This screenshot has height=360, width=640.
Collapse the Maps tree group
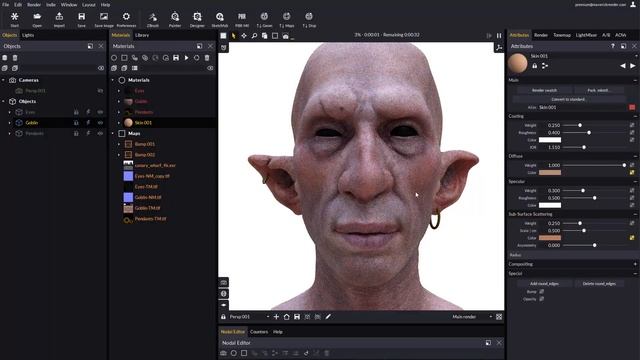113,133
